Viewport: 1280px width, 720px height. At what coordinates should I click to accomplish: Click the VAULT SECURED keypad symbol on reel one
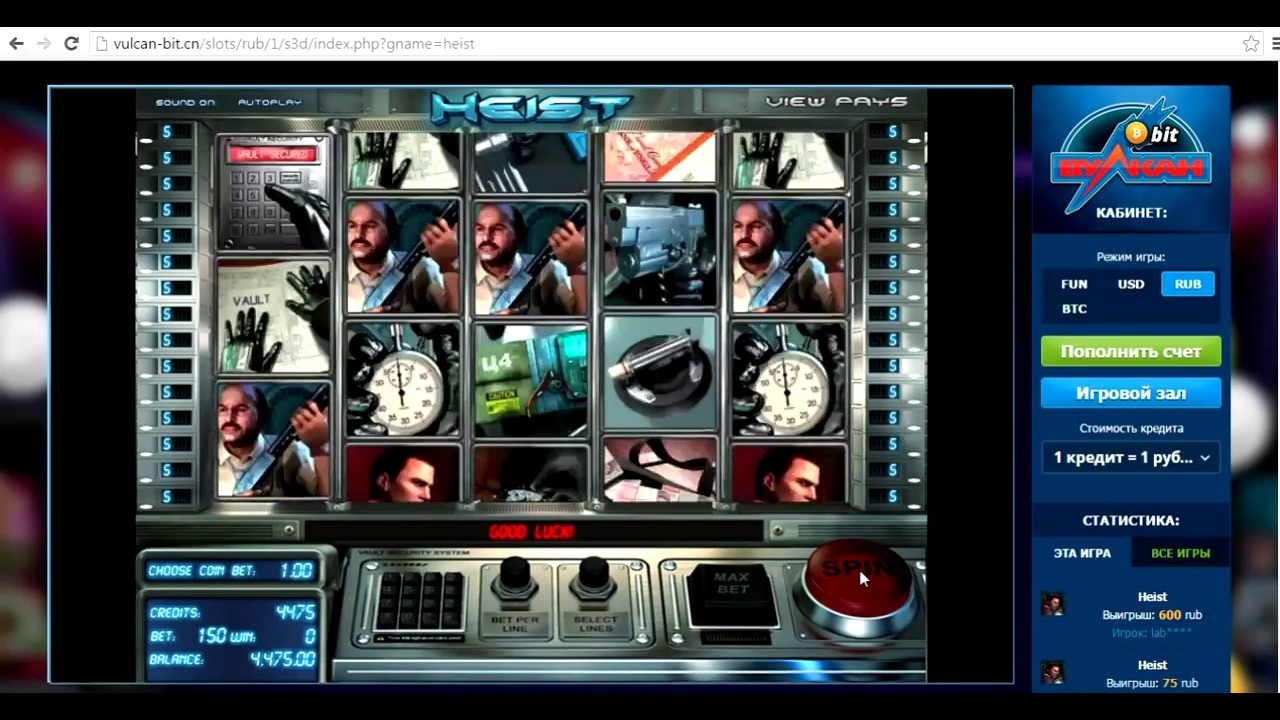click(273, 193)
